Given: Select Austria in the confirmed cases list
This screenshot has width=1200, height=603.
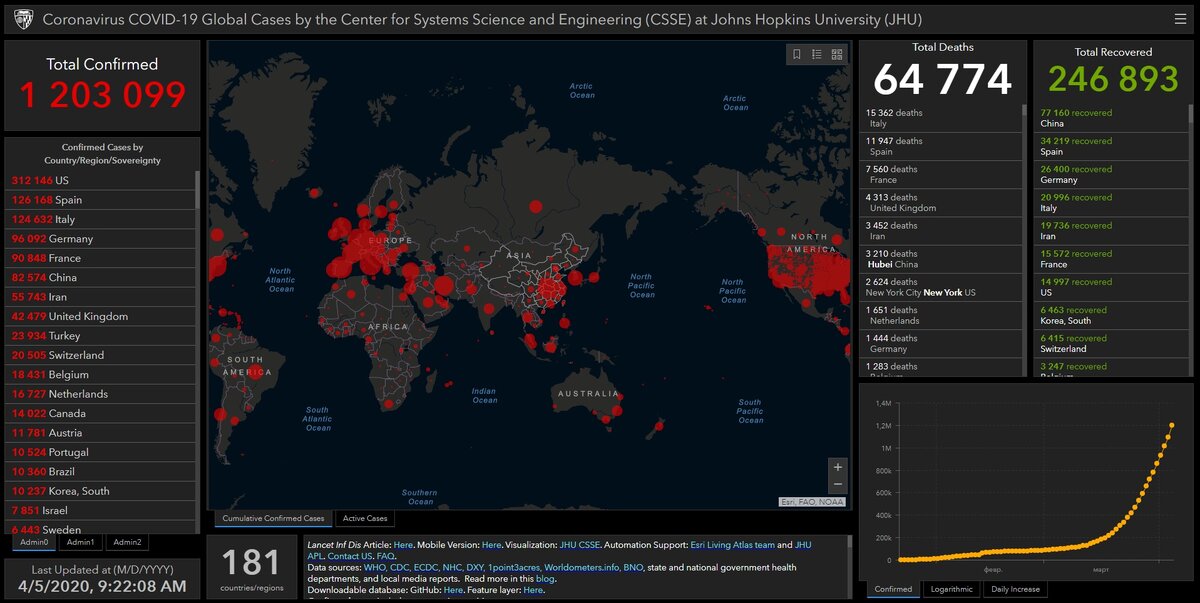Looking at the screenshot, I should pyautogui.click(x=100, y=433).
